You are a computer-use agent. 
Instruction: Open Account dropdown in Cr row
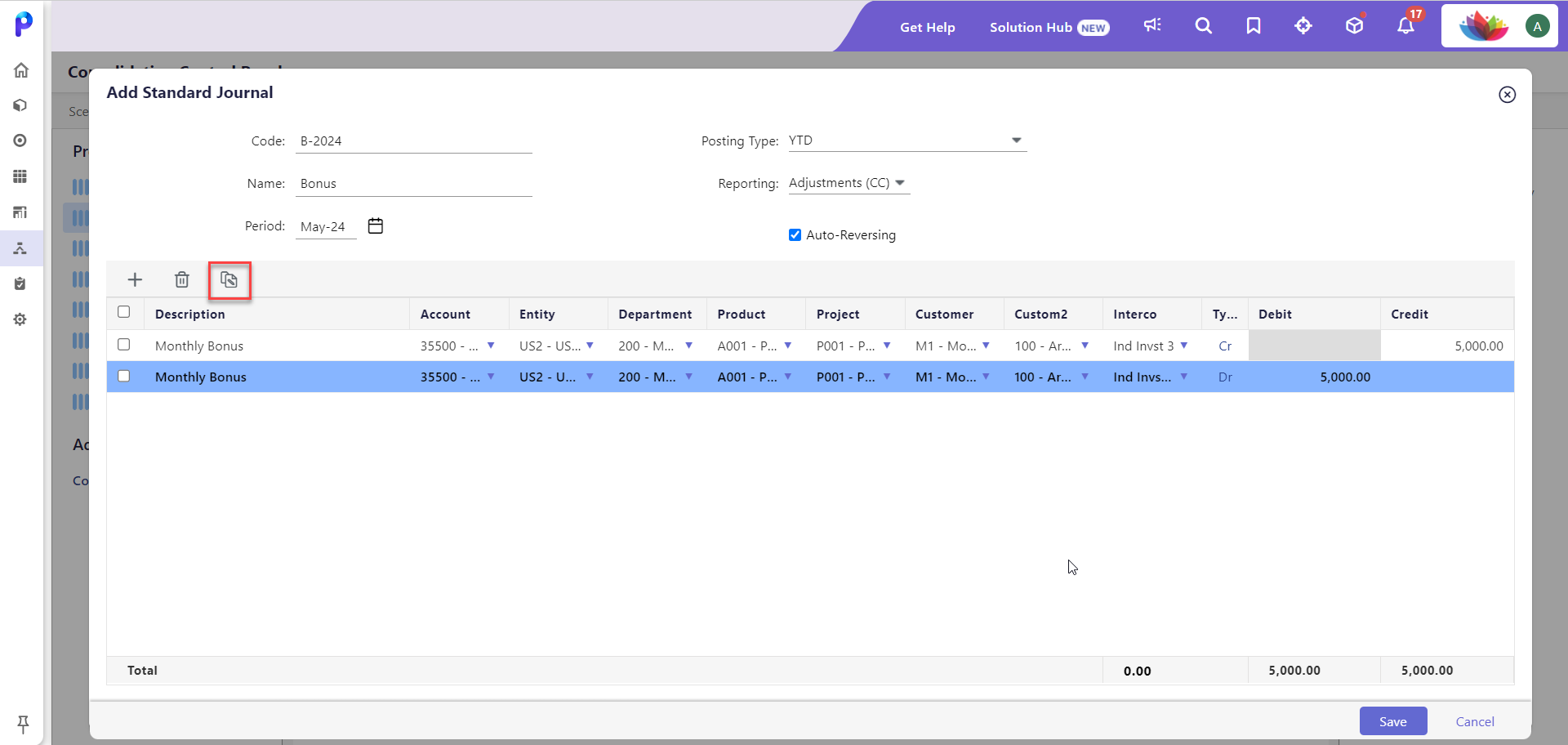point(491,346)
